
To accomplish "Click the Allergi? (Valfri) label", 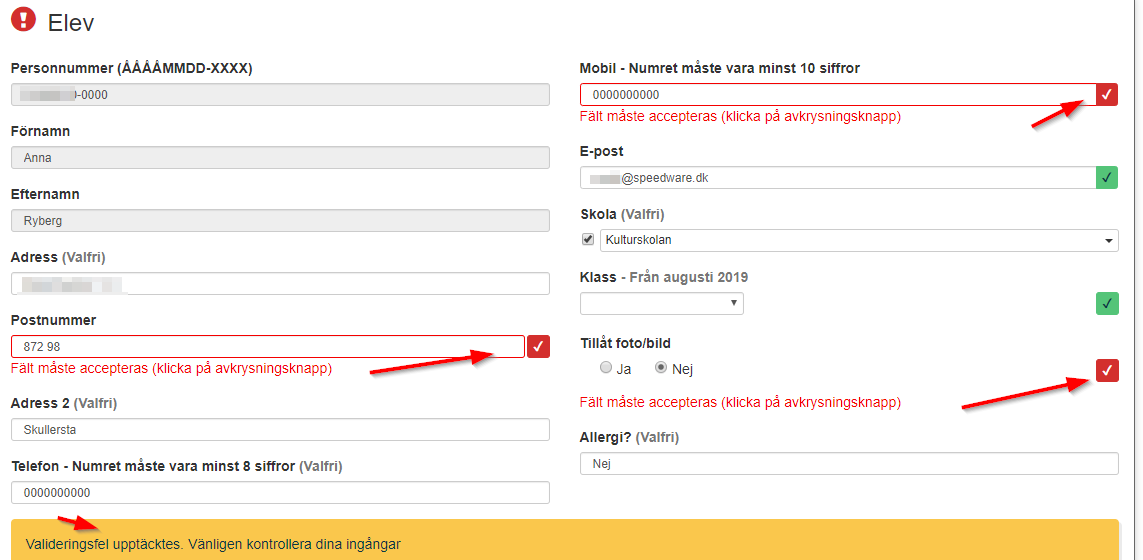I will tap(630, 438).
